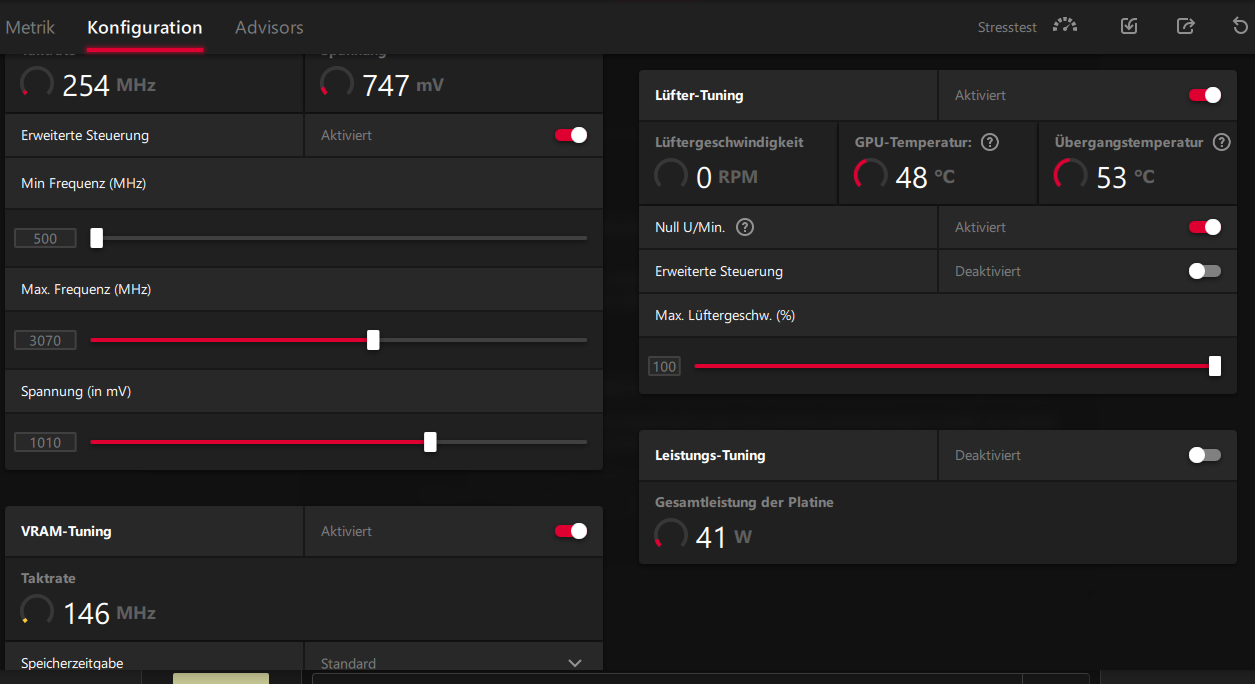The image size is (1255, 684).
Task: Click the Speicherzeitgabe label
Action: [72, 663]
